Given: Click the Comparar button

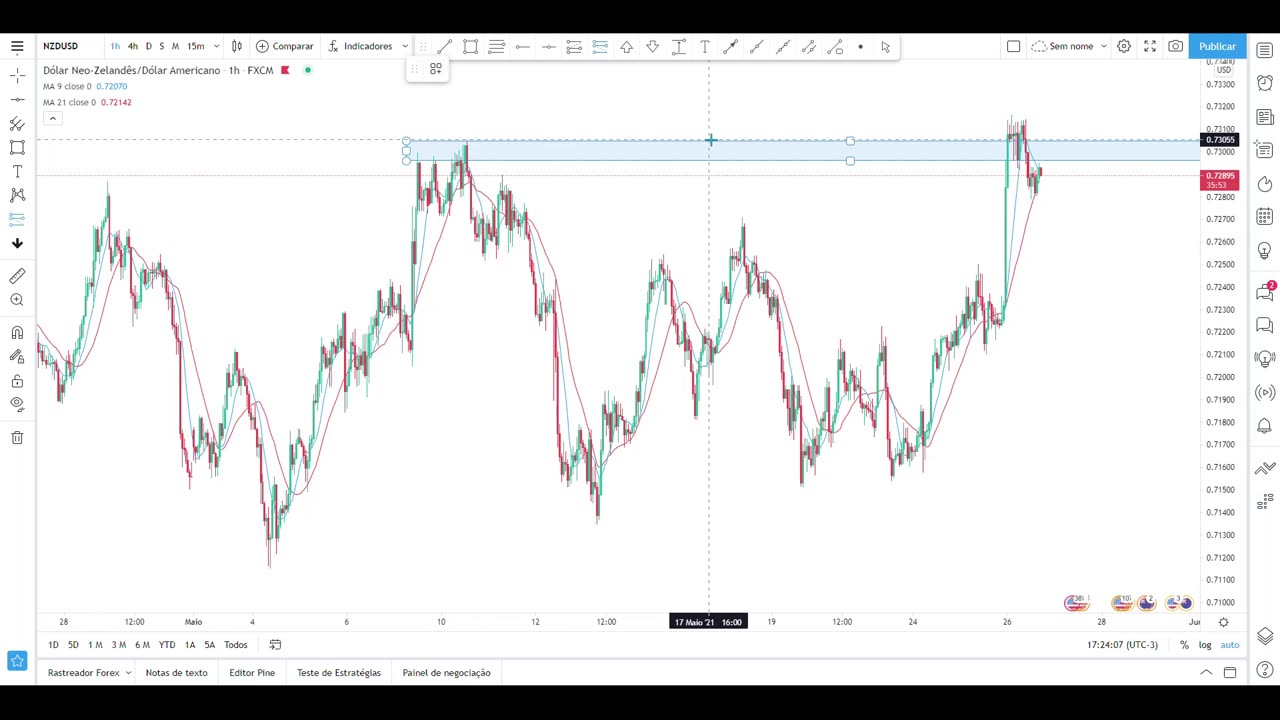Looking at the screenshot, I should tap(285, 46).
